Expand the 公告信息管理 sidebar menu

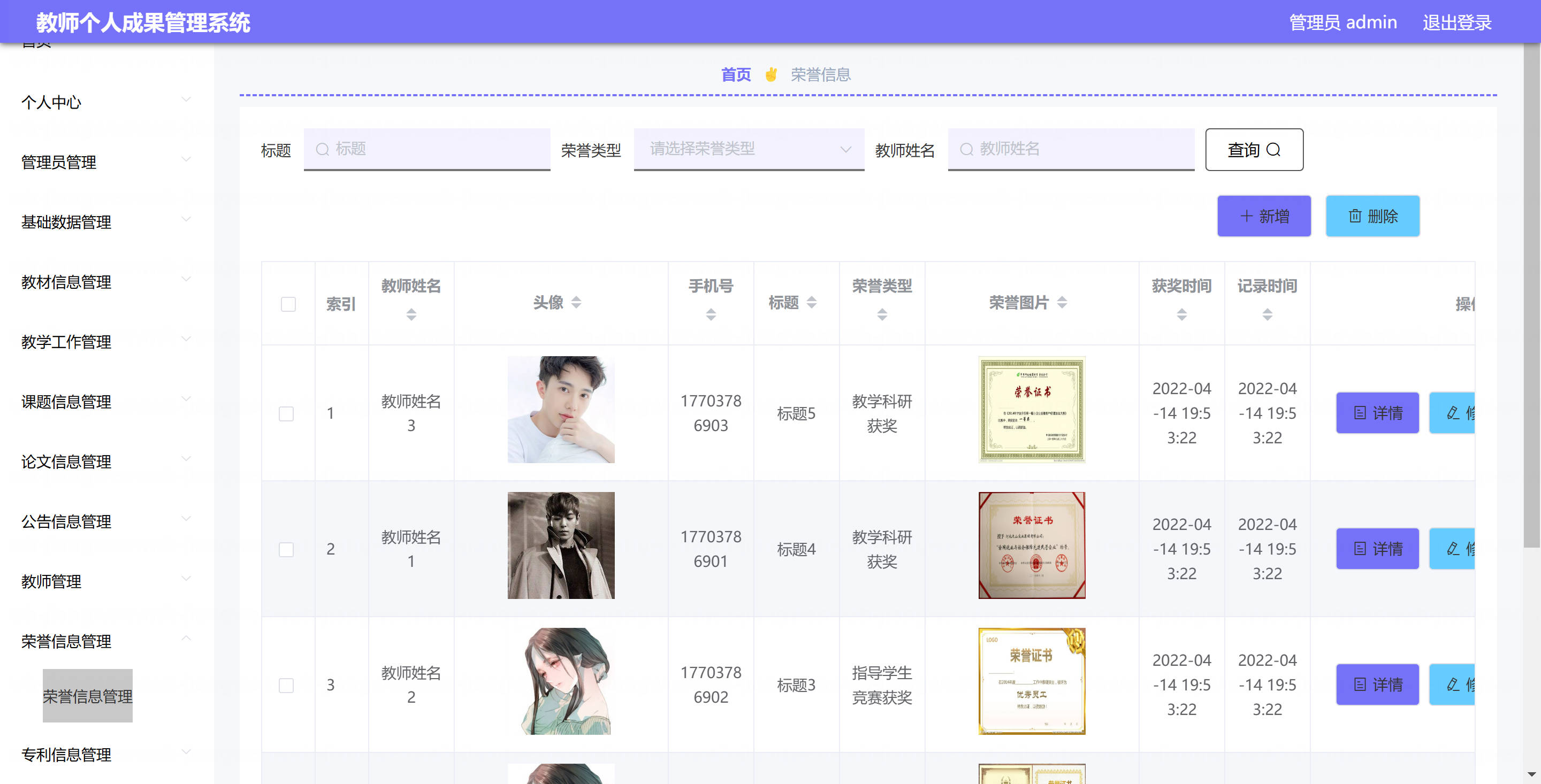[x=106, y=521]
